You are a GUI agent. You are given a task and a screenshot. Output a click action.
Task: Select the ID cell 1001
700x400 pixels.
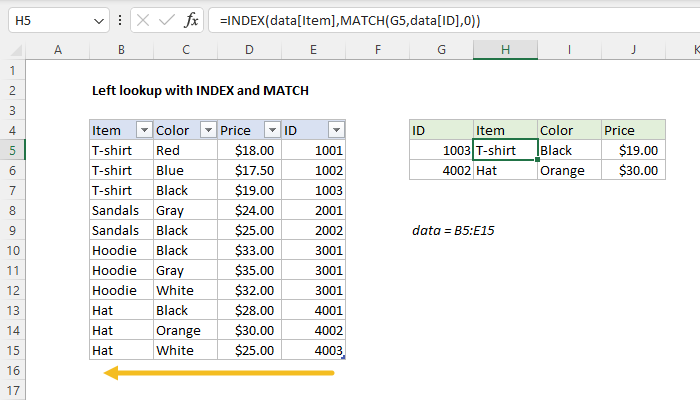(313, 150)
